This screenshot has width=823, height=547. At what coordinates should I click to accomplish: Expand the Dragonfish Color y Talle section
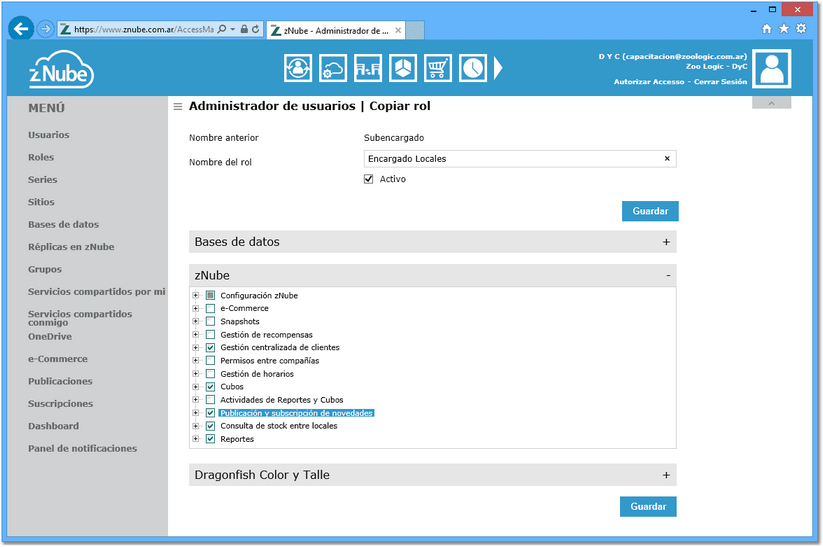pyautogui.click(x=666, y=475)
